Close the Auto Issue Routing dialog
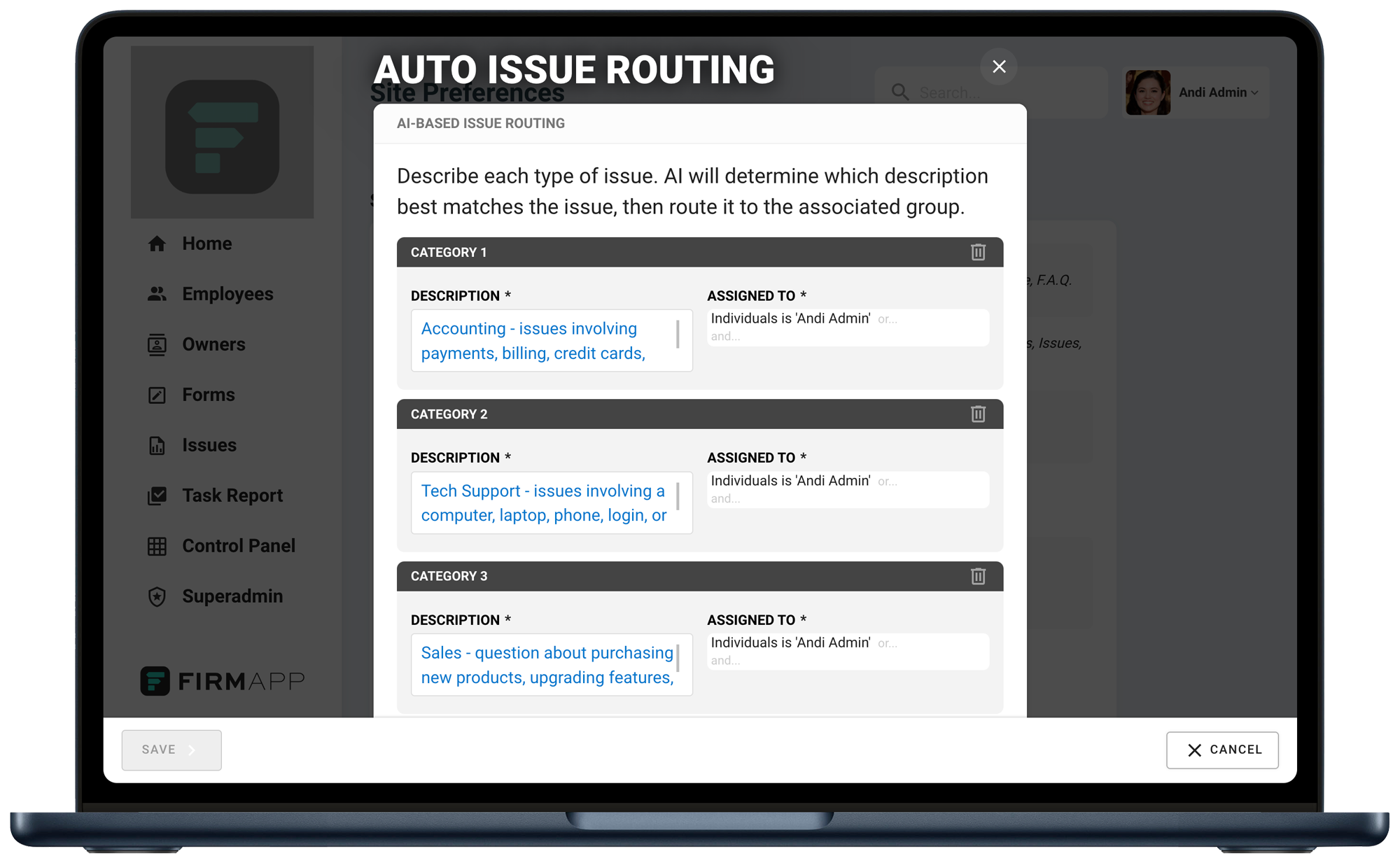The width and height of the screenshot is (1400, 863). [999, 66]
